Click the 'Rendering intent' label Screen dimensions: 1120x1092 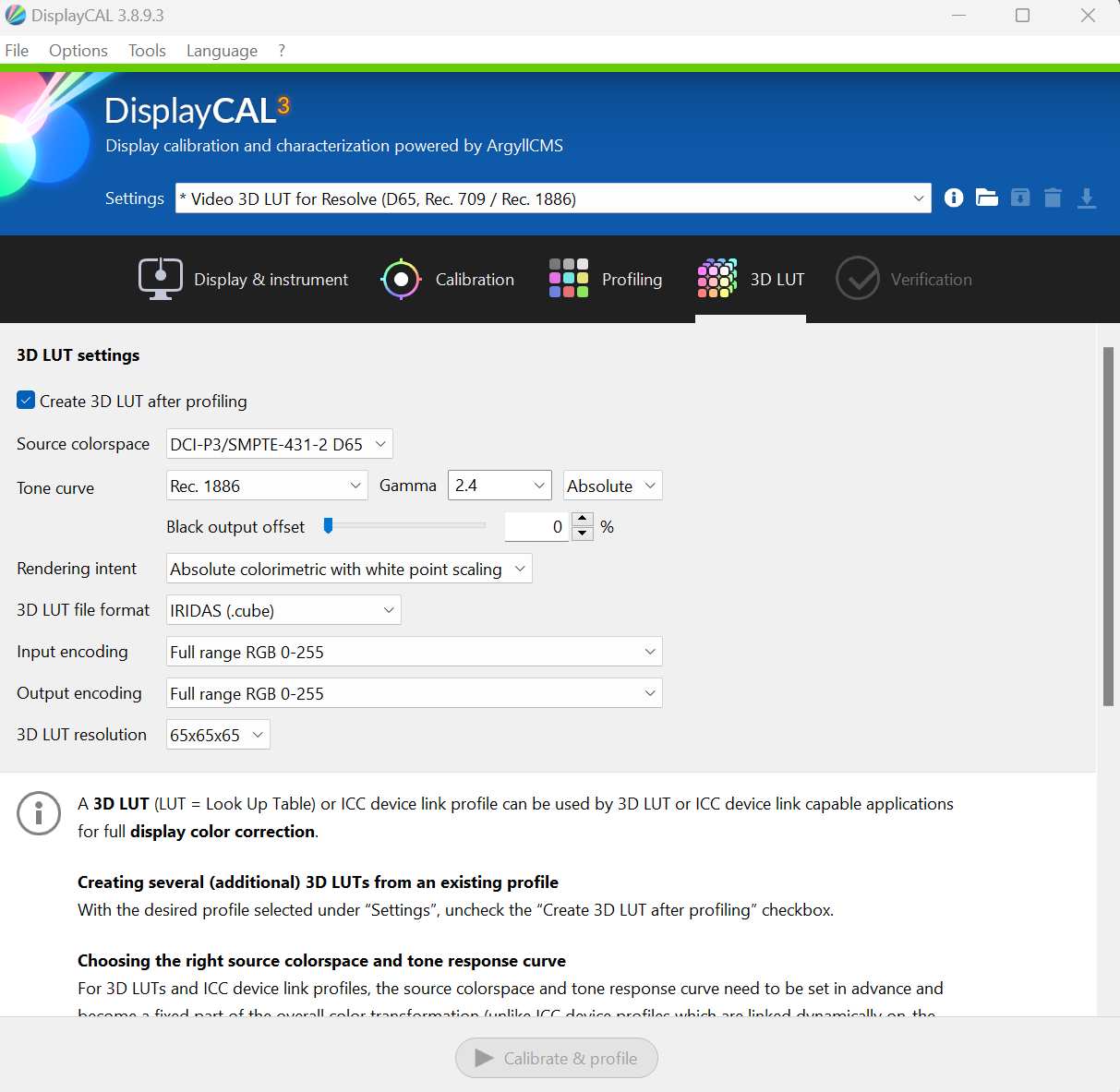[77, 569]
